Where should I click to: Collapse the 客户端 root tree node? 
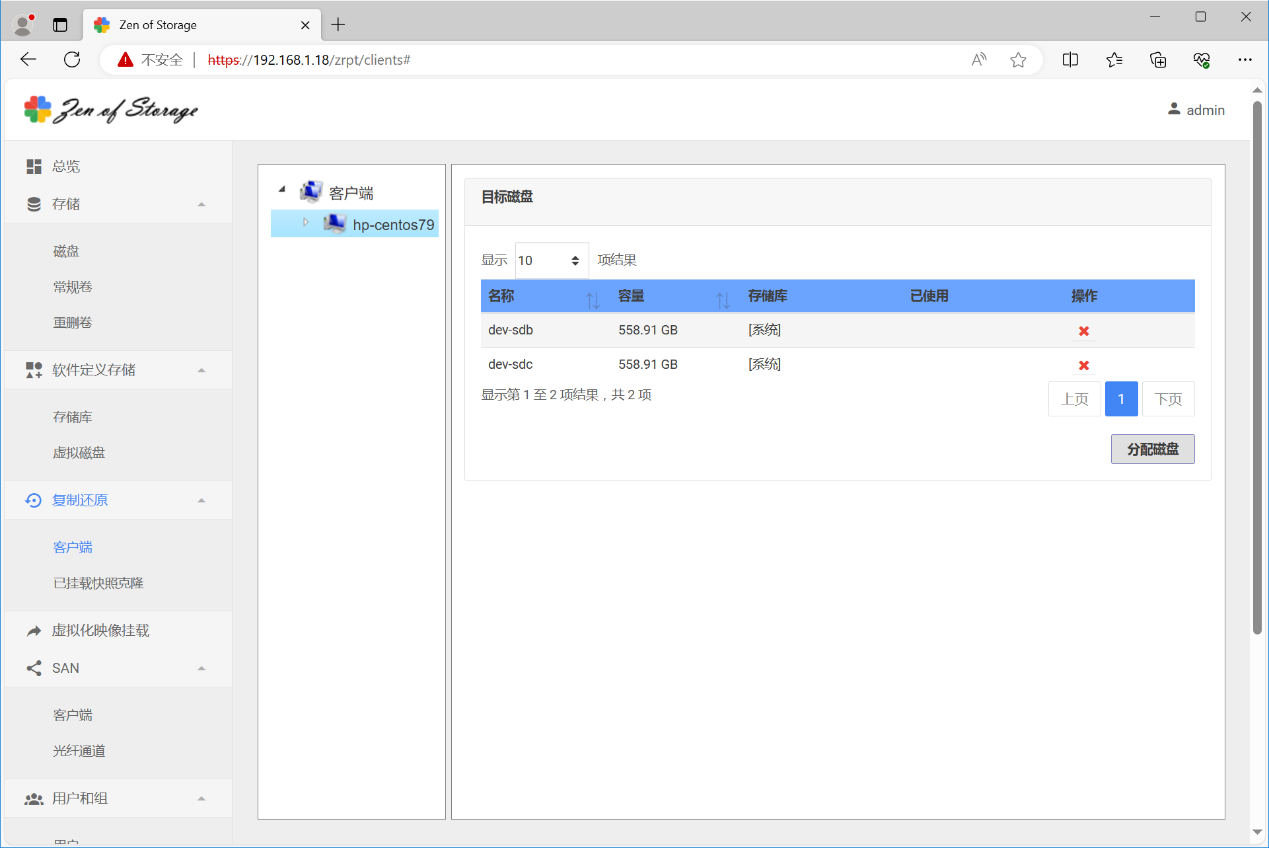[x=282, y=190]
